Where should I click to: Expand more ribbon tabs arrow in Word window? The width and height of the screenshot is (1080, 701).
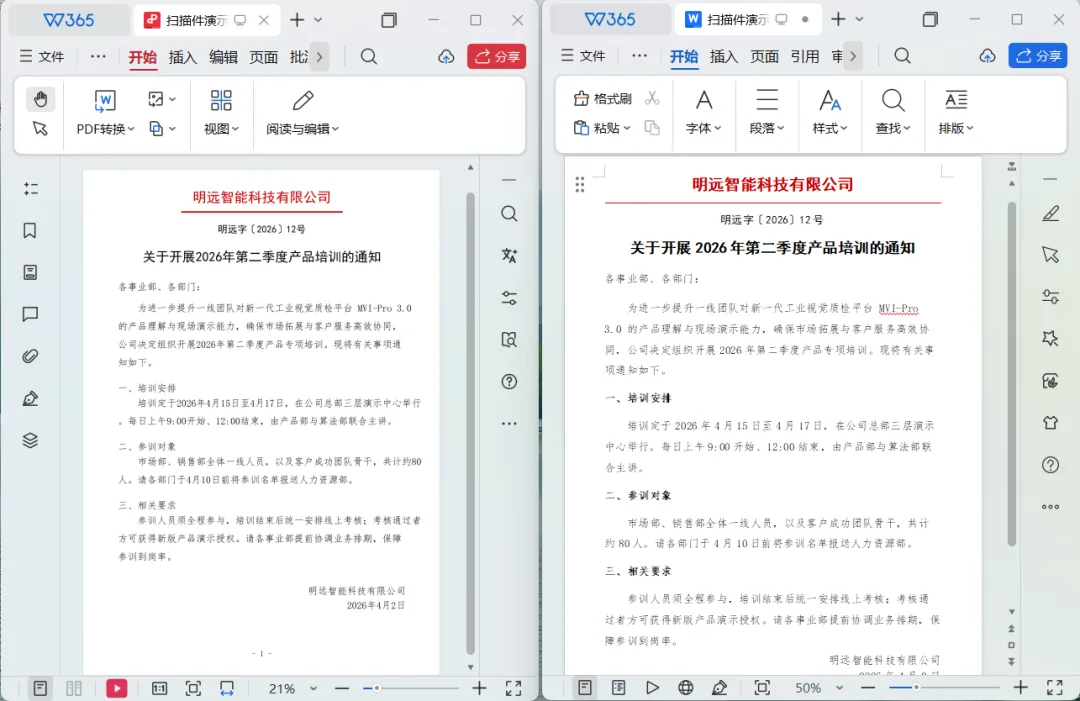click(x=853, y=56)
